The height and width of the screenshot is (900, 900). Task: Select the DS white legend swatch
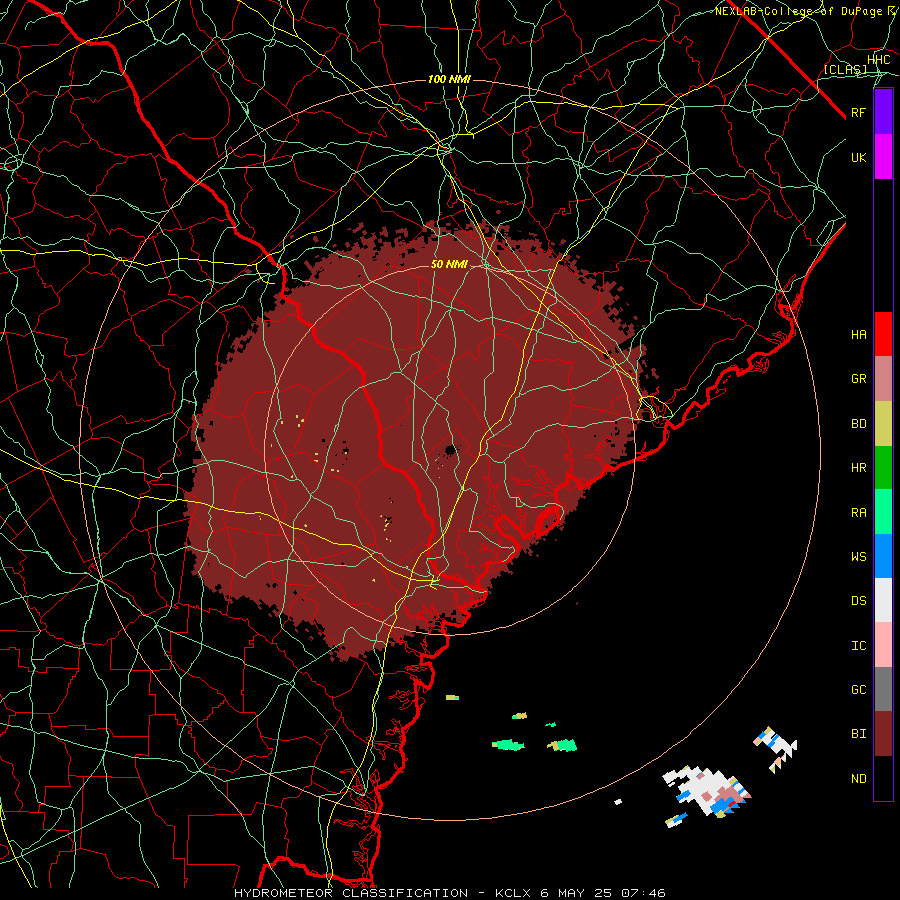click(x=883, y=600)
